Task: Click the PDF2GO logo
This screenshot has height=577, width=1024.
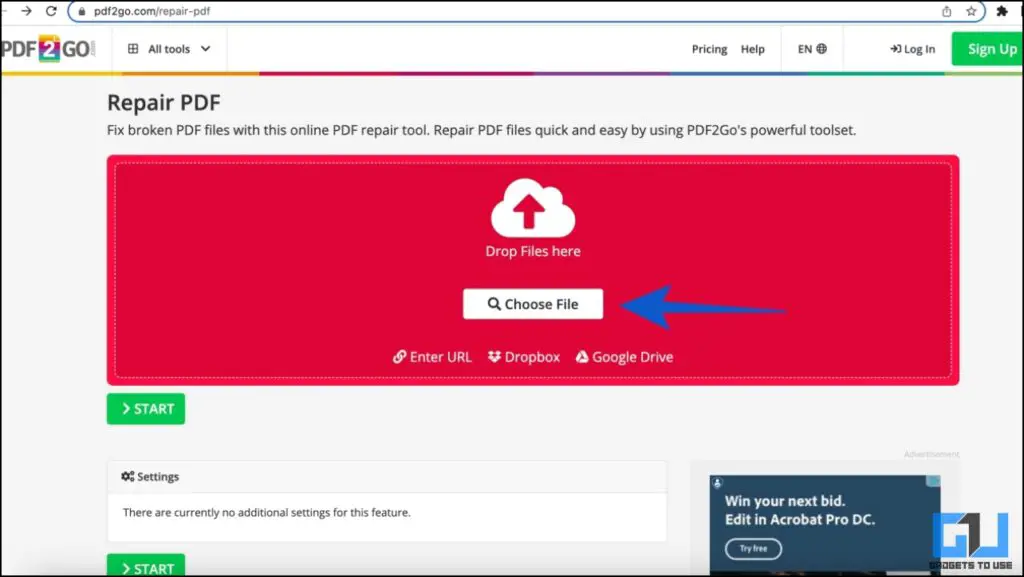Action: tap(48, 49)
